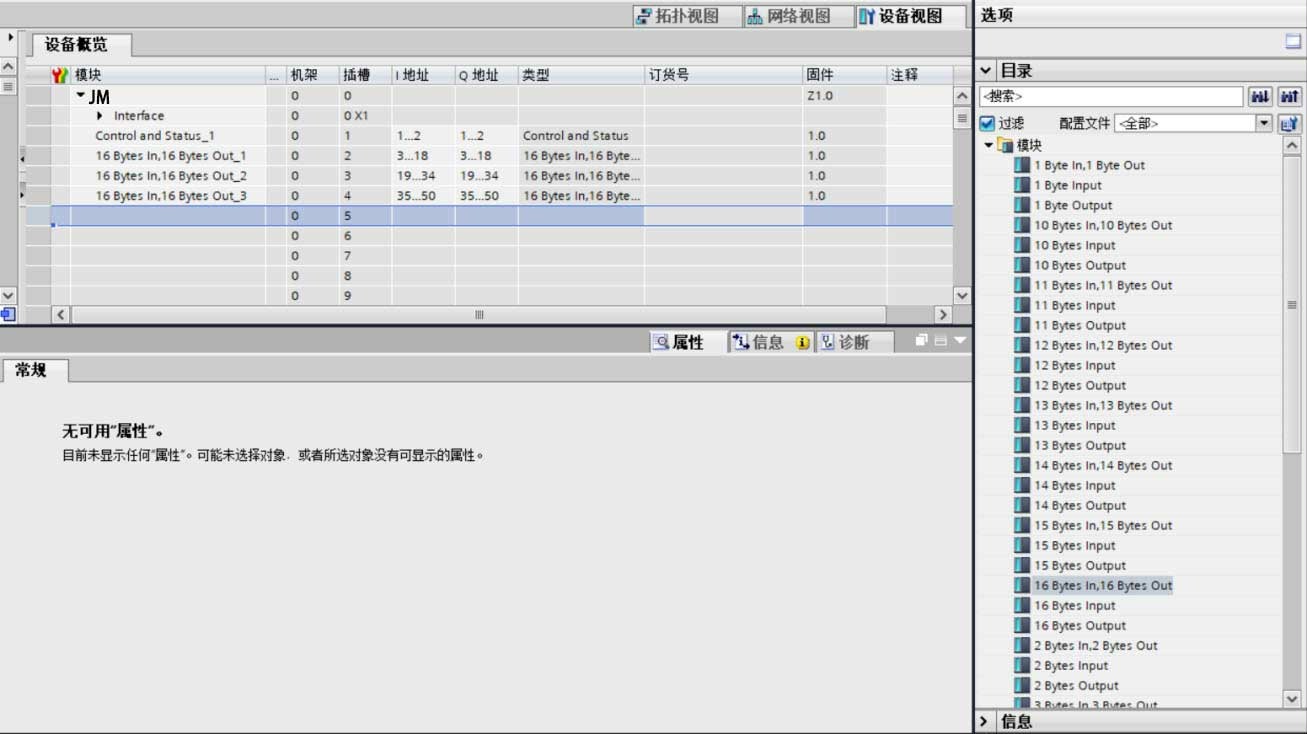
Task: Collapse the JM device tree node
Action: pyautogui.click(x=81, y=96)
